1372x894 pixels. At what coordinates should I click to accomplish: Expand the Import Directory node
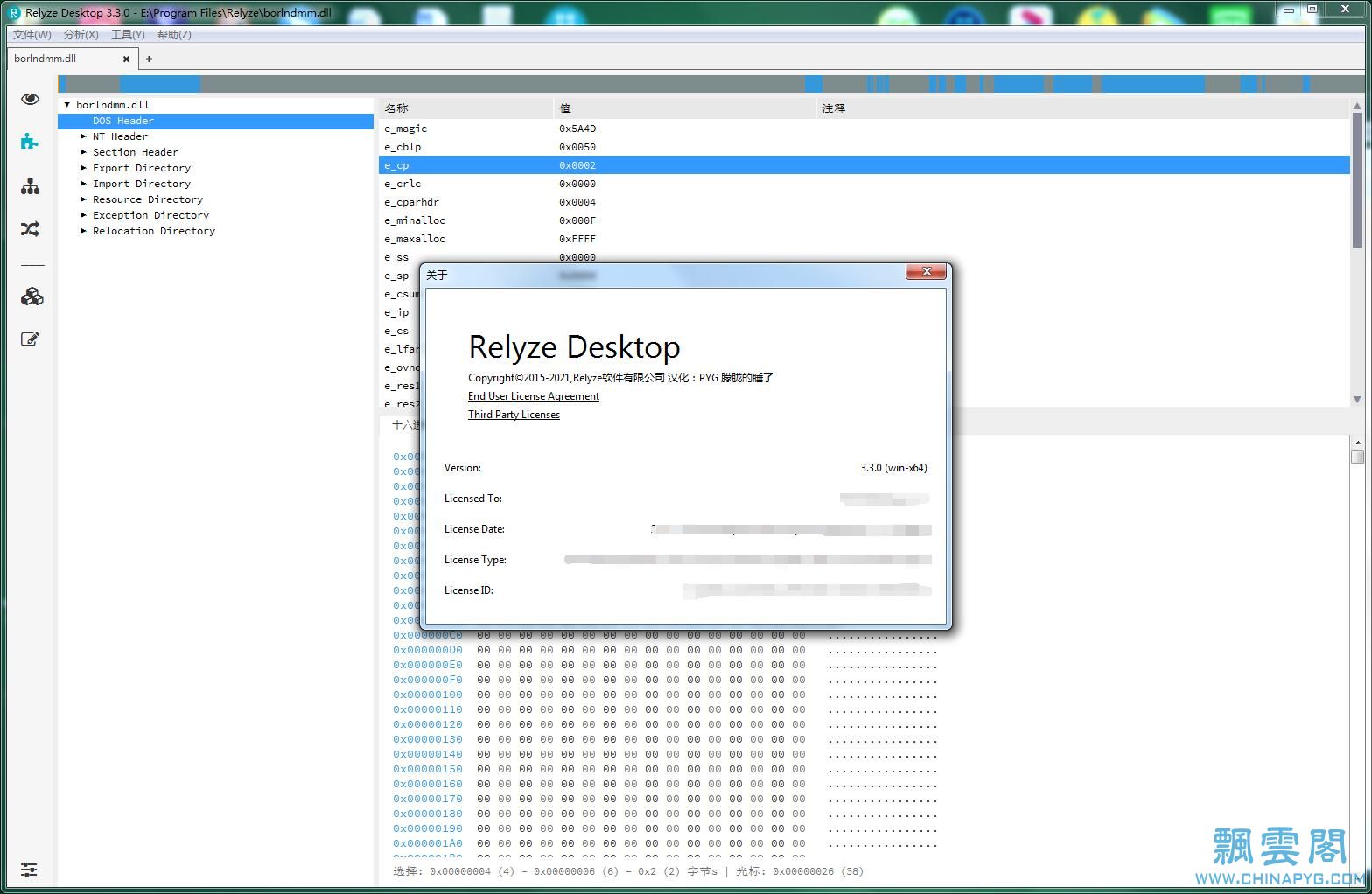pyautogui.click(x=84, y=184)
